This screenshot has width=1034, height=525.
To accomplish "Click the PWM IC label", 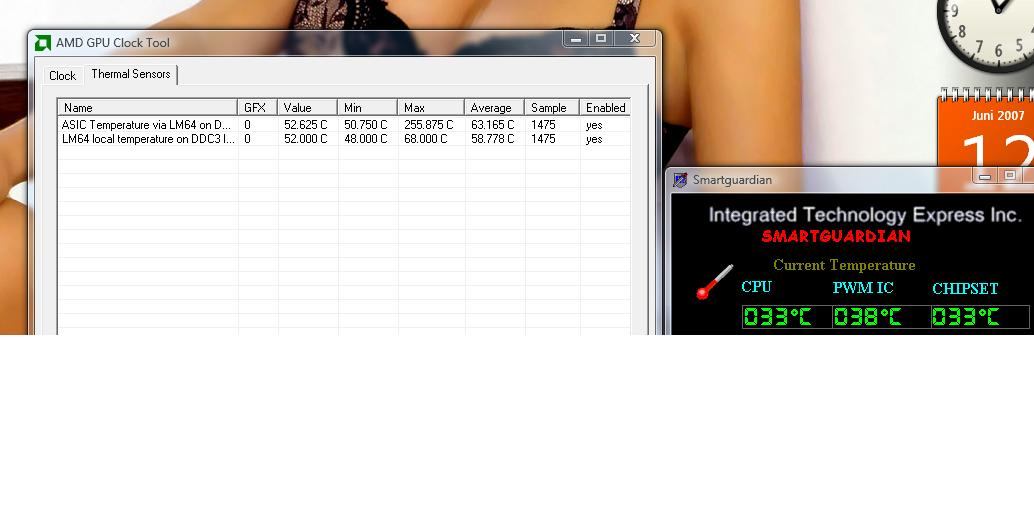I will (863, 288).
